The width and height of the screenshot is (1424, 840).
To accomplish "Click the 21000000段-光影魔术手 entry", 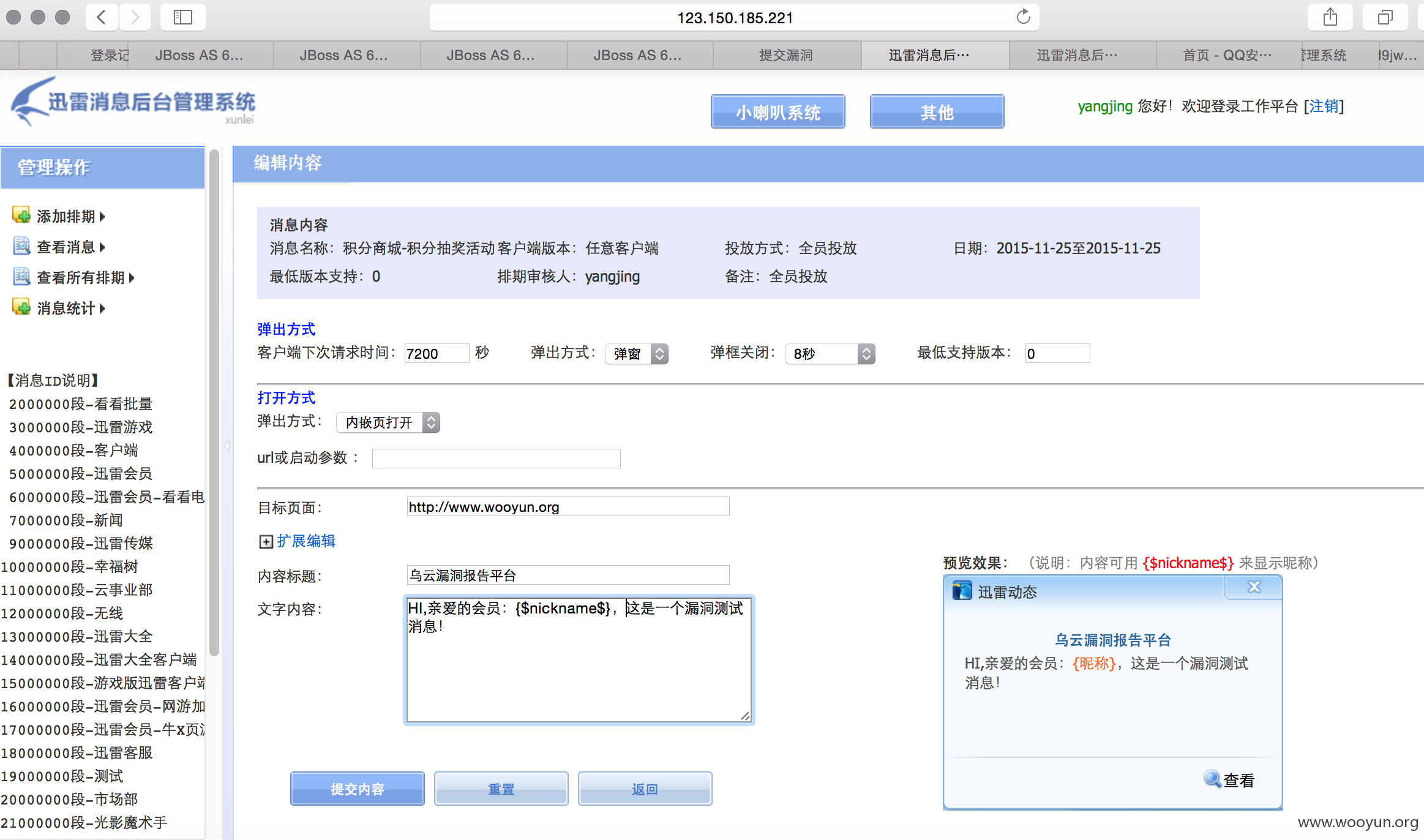I will click(x=84, y=823).
